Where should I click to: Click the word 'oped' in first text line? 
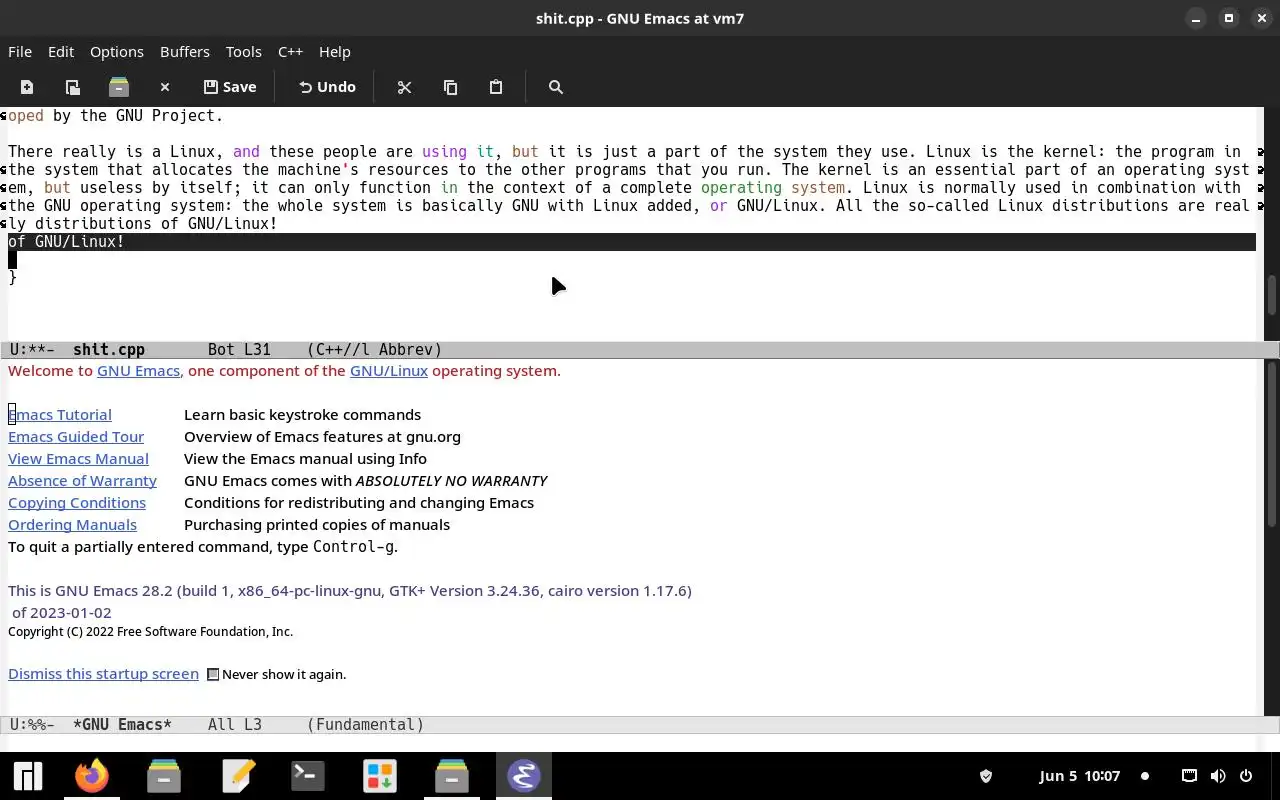[26, 115]
